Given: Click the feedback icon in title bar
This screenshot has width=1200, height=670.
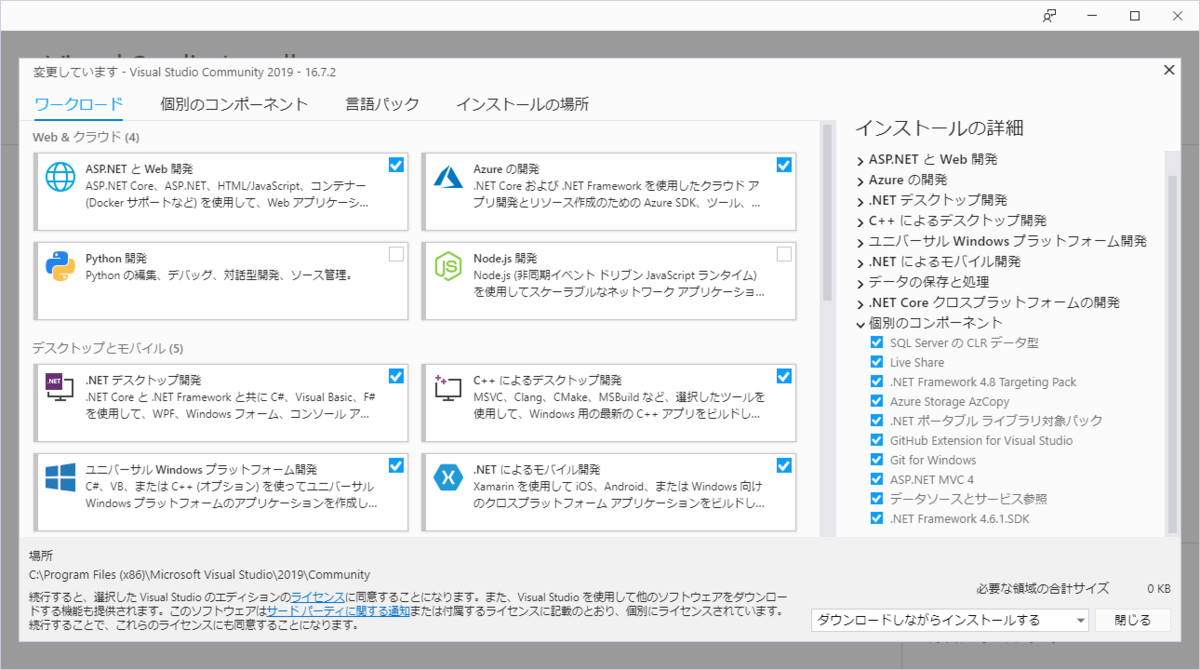Looking at the screenshot, I should 1049,15.
